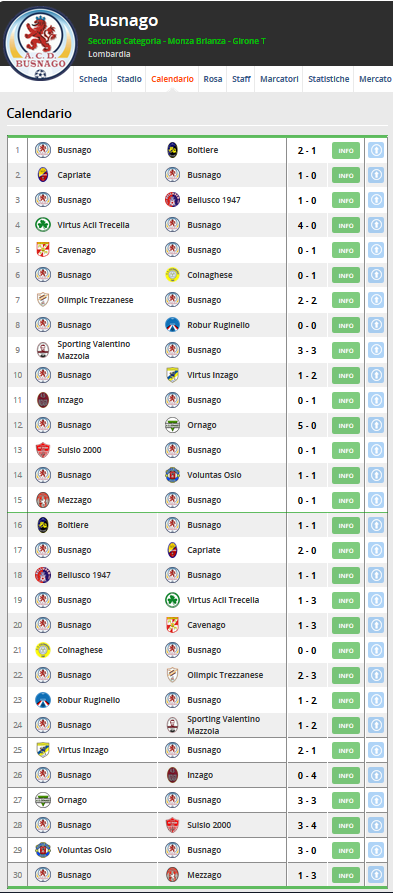The image size is (393, 893).
Task: Open the Rosa tab
Action: pos(213,79)
